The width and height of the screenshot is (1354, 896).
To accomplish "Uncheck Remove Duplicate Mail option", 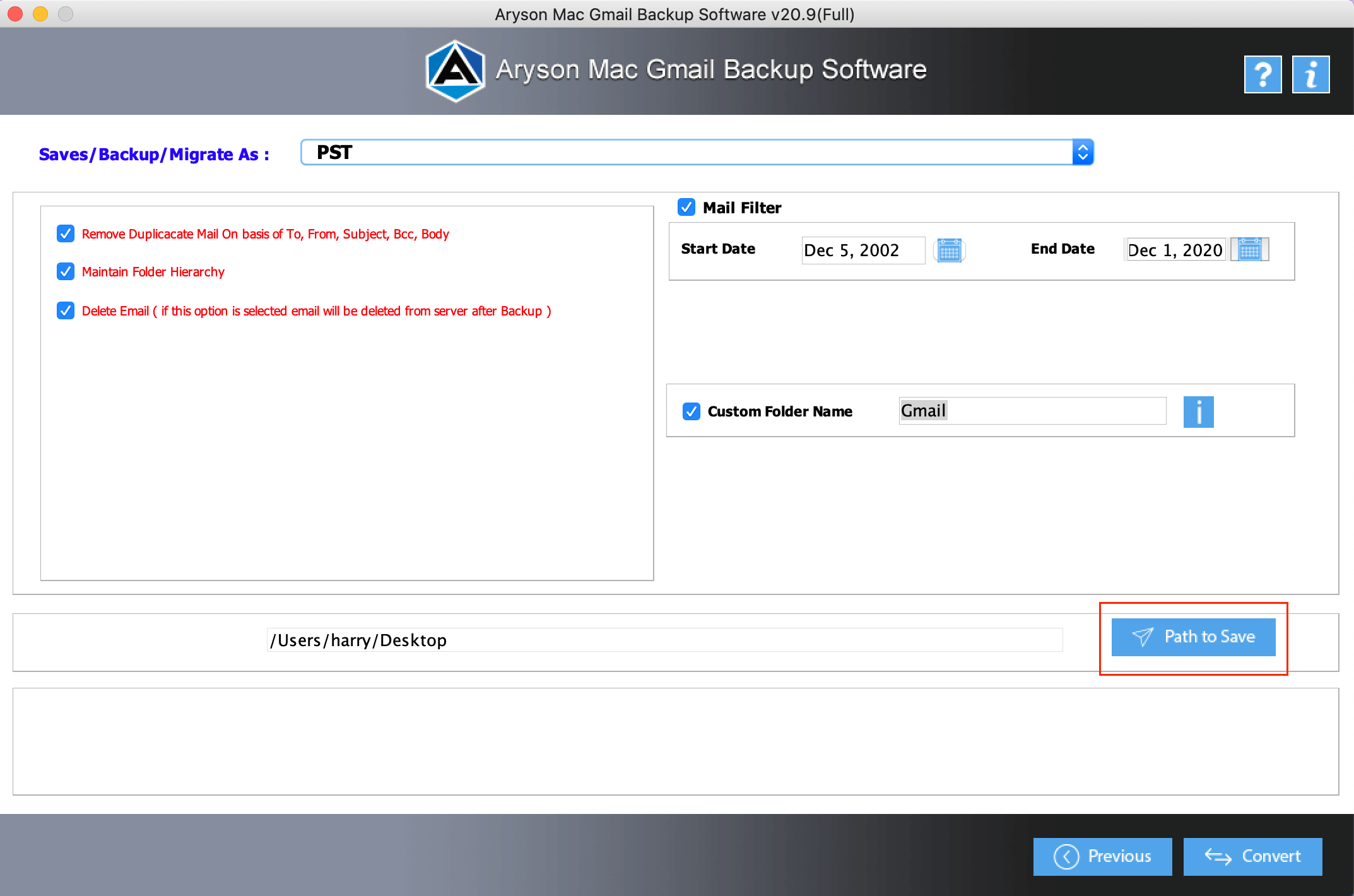I will 66,233.
